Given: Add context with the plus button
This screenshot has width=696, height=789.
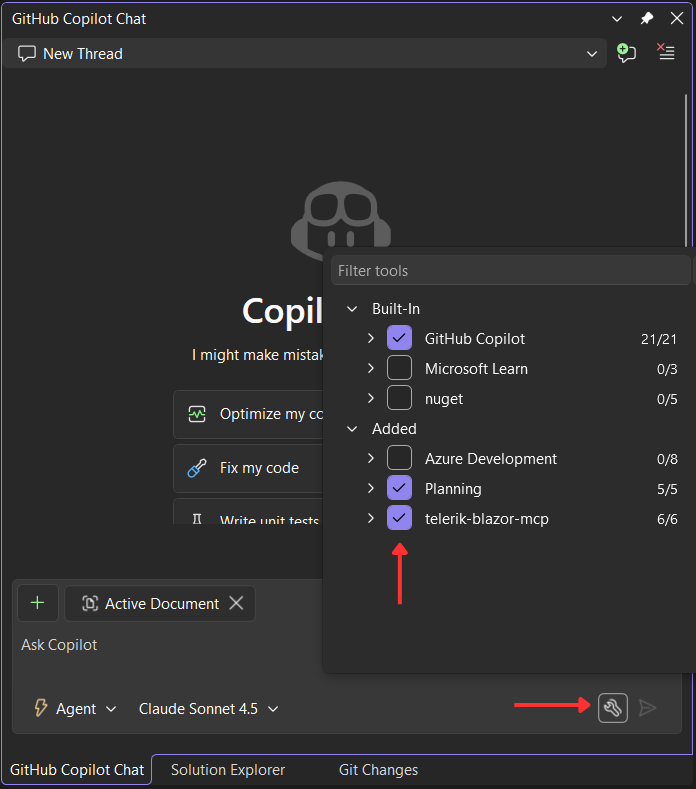Looking at the screenshot, I should tap(38, 603).
